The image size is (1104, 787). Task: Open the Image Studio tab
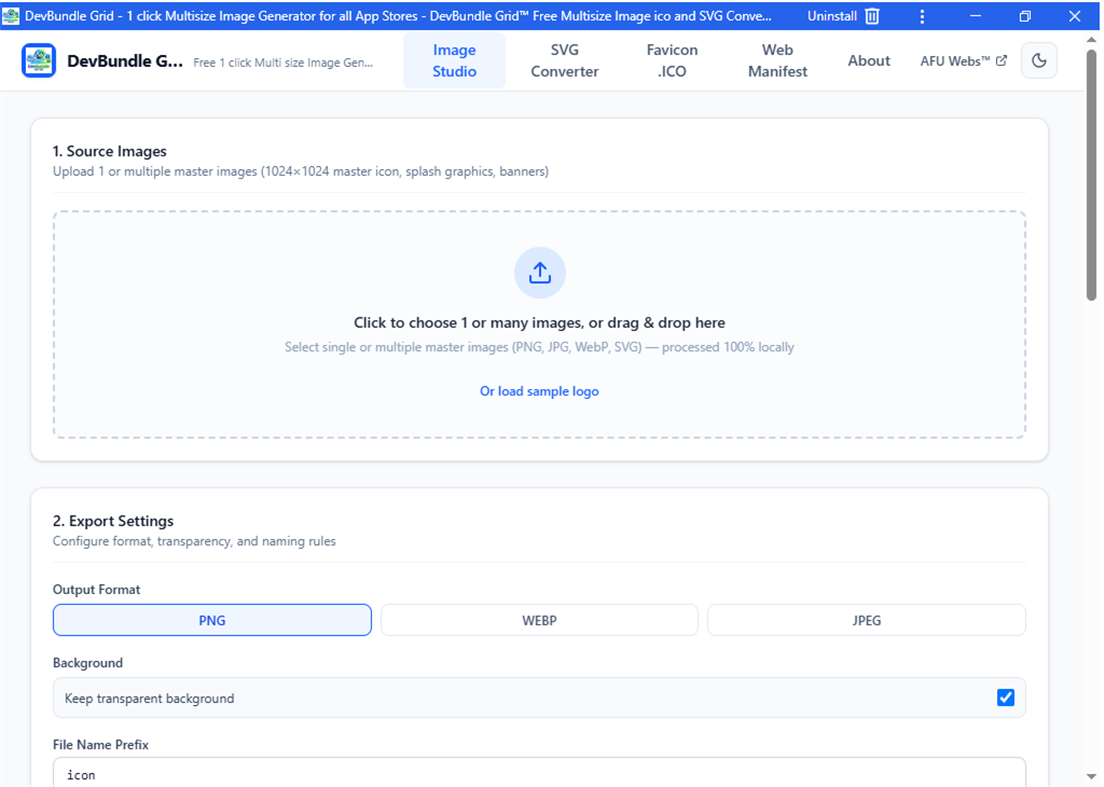[454, 61]
